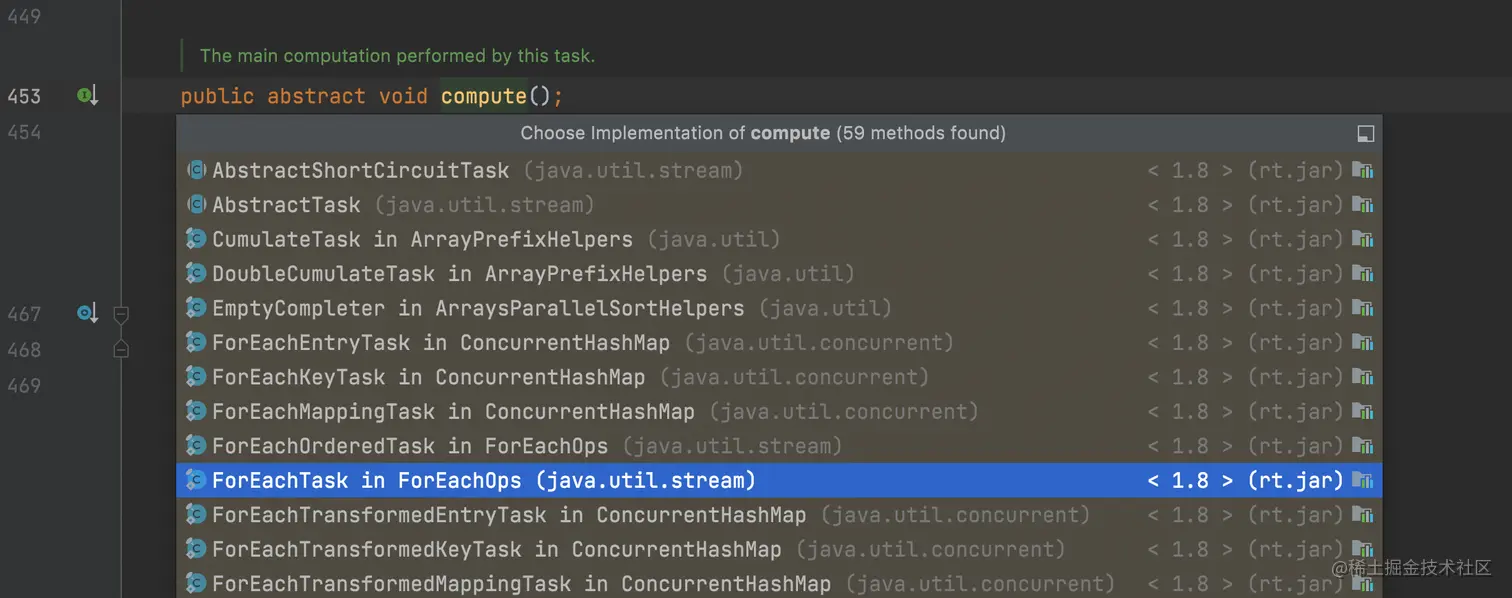Click class icon beside ForEachOrderedTask
This screenshot has height=598, width=1512.
196,446
